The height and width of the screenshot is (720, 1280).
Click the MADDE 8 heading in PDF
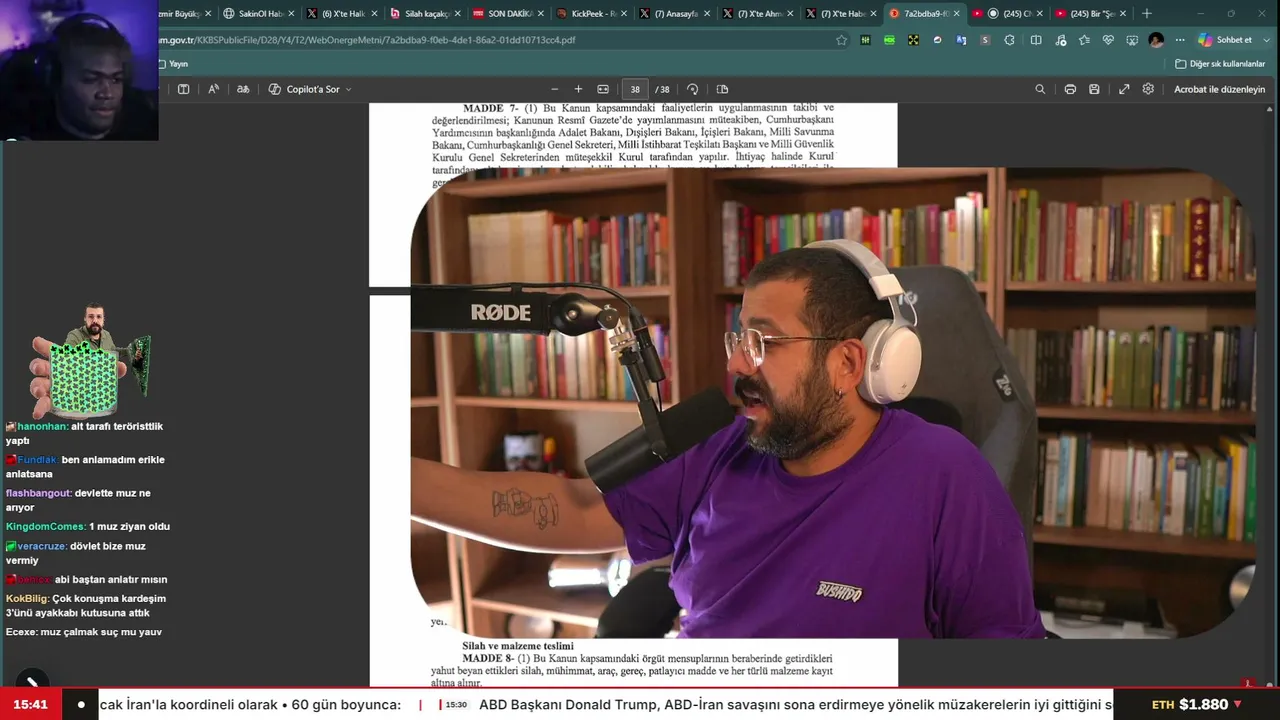pyautogui.click(x=487, y=659)
